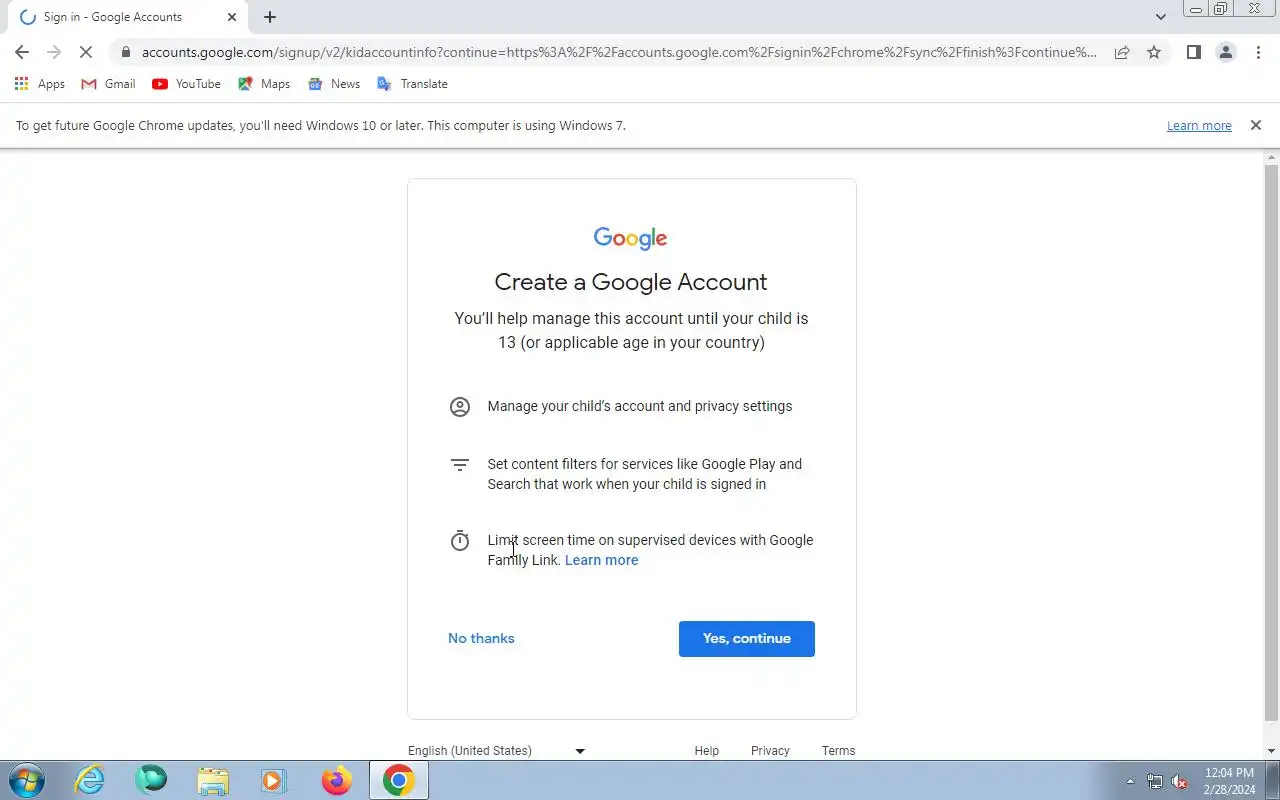
Task: Open the Maps bookmark
Action: coord(264,84)
